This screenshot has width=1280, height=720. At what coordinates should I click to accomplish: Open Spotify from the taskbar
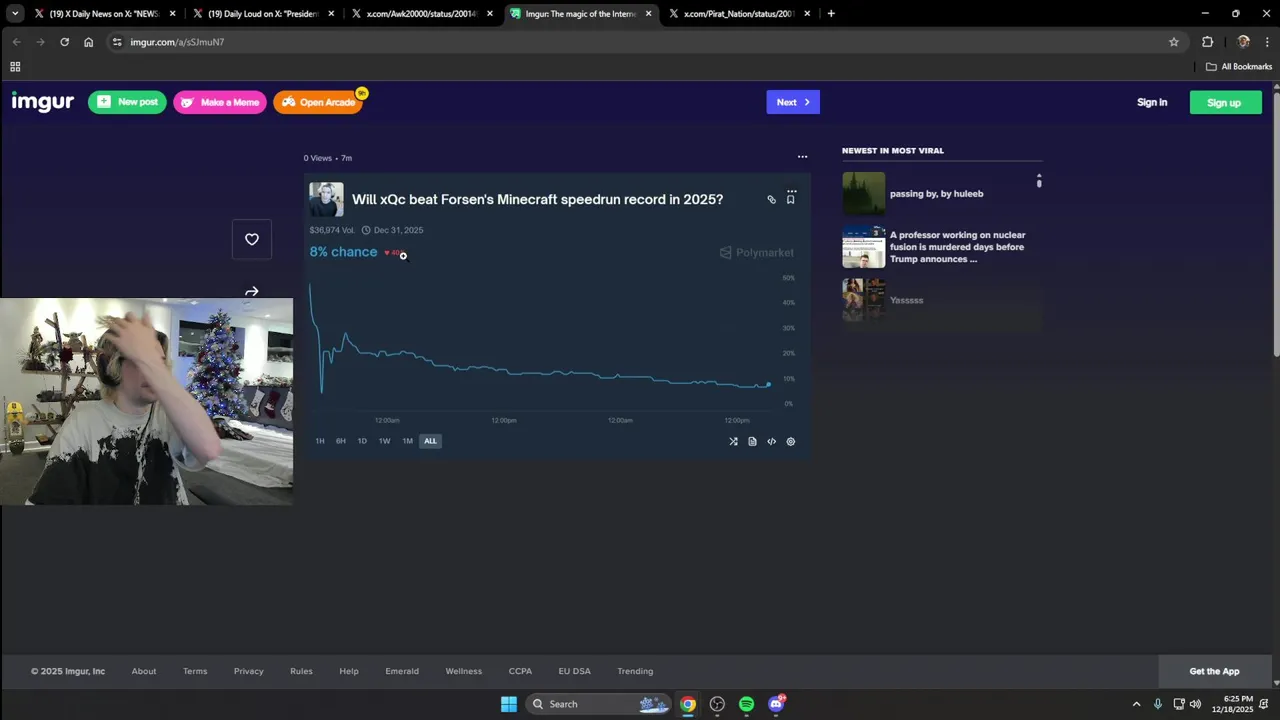[x=746, y=704]
